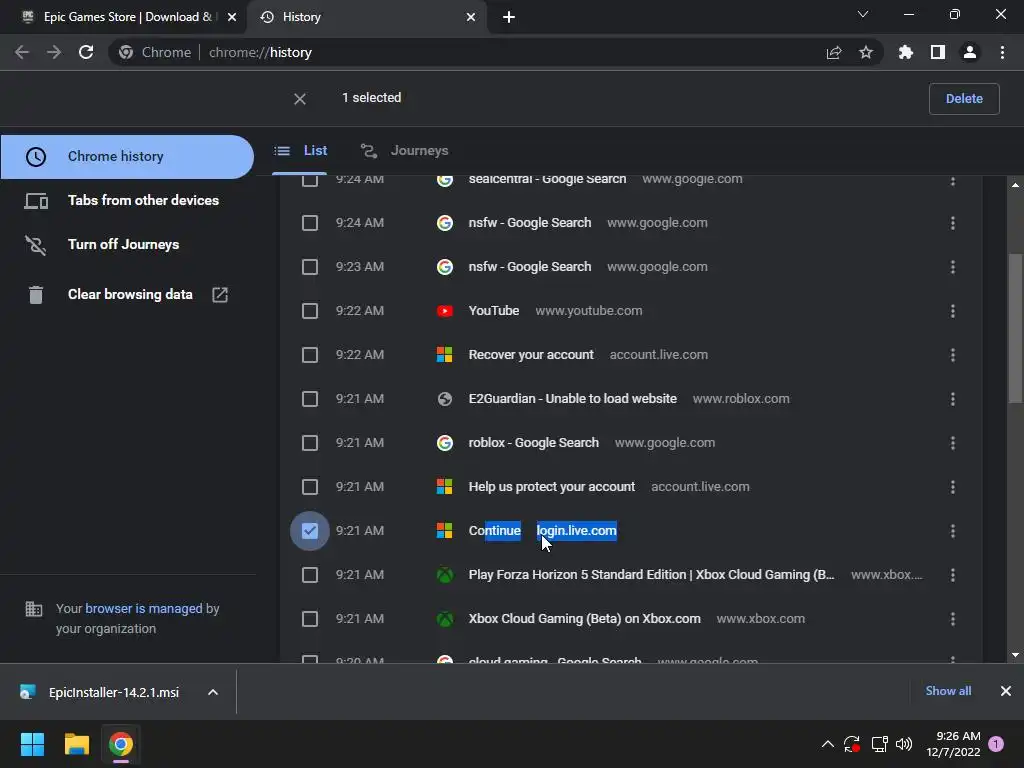Cancel selection with X beside '1 selected'
Viewport: 1024px width, 768px height.
tap(300, 99)
